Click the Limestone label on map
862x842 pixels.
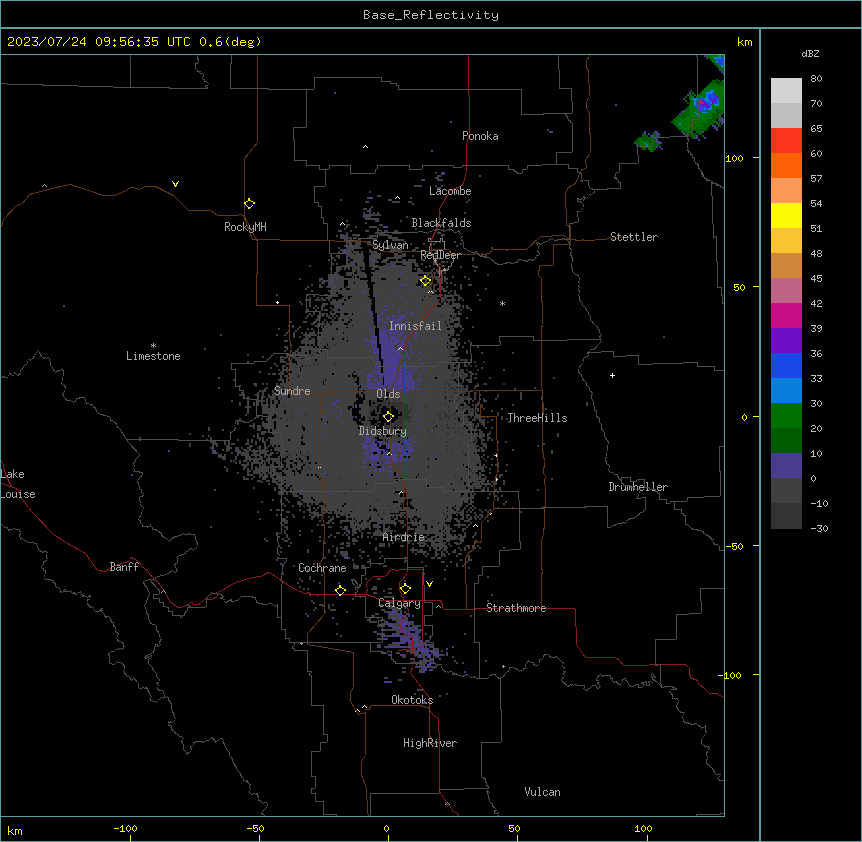(x=153, y=356)
